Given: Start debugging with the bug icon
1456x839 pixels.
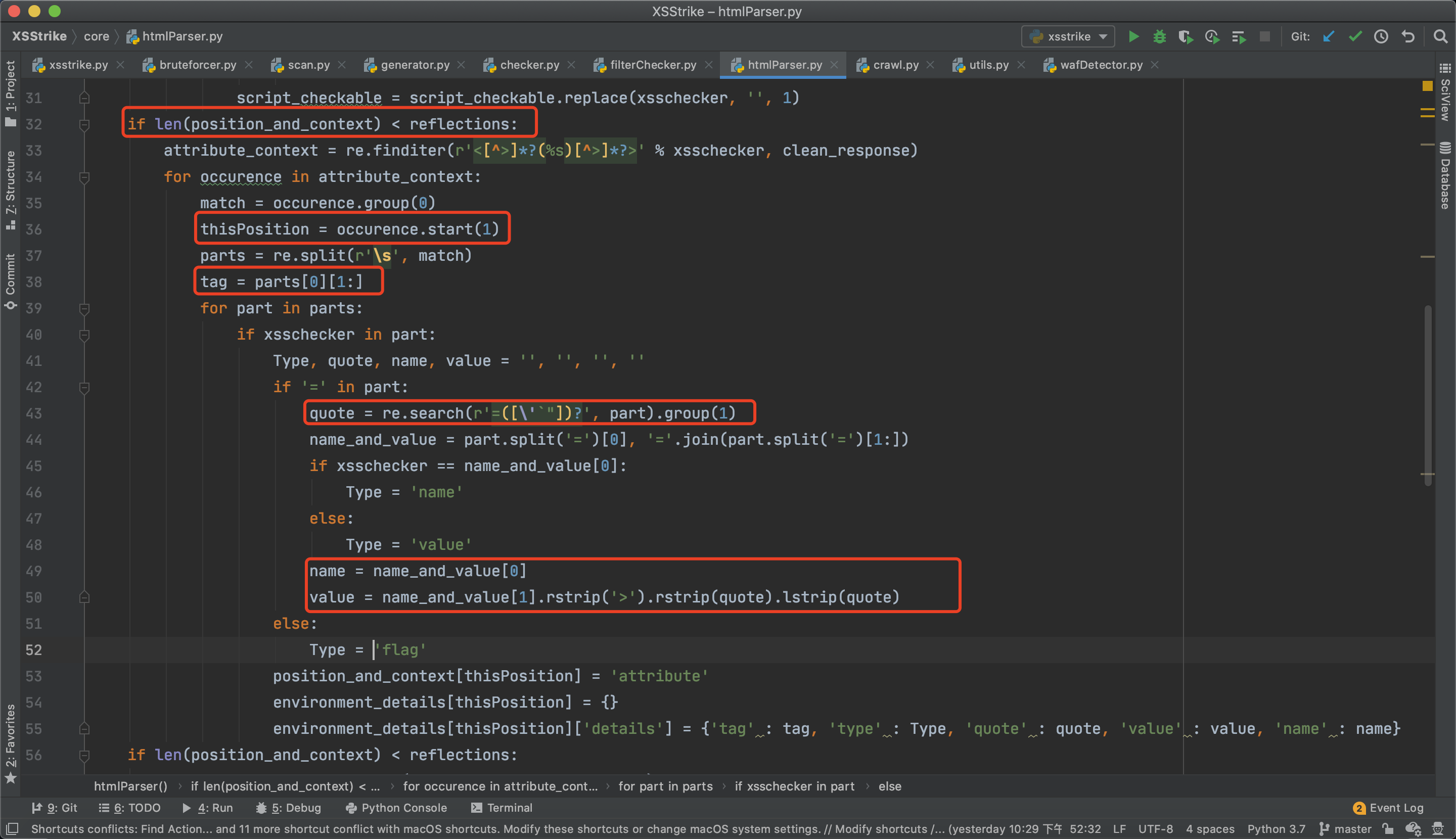Looking at the screenshot, I should [x=1159, y=36].
